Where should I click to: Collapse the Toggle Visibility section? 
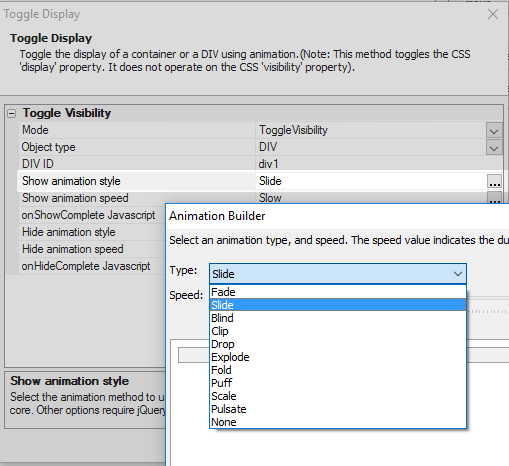[11, 114]
